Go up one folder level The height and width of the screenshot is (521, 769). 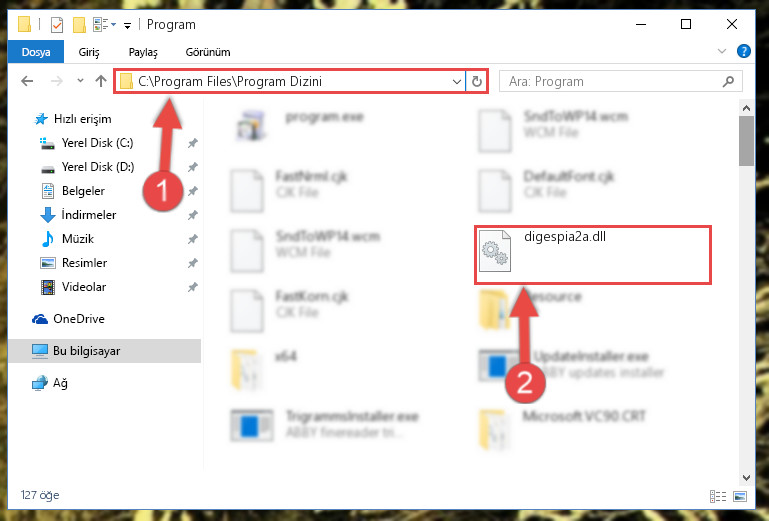(x=101, y=81)
